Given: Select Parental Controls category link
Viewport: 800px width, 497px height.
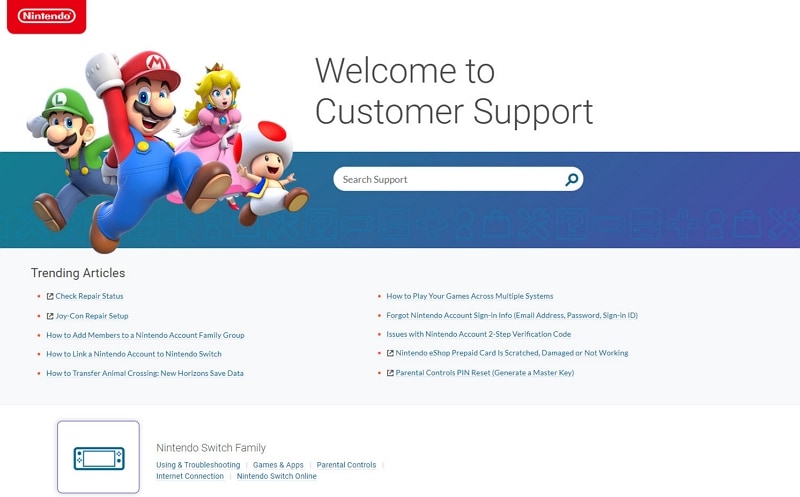Looking at the screenshot, I should [x=346, y=465].
